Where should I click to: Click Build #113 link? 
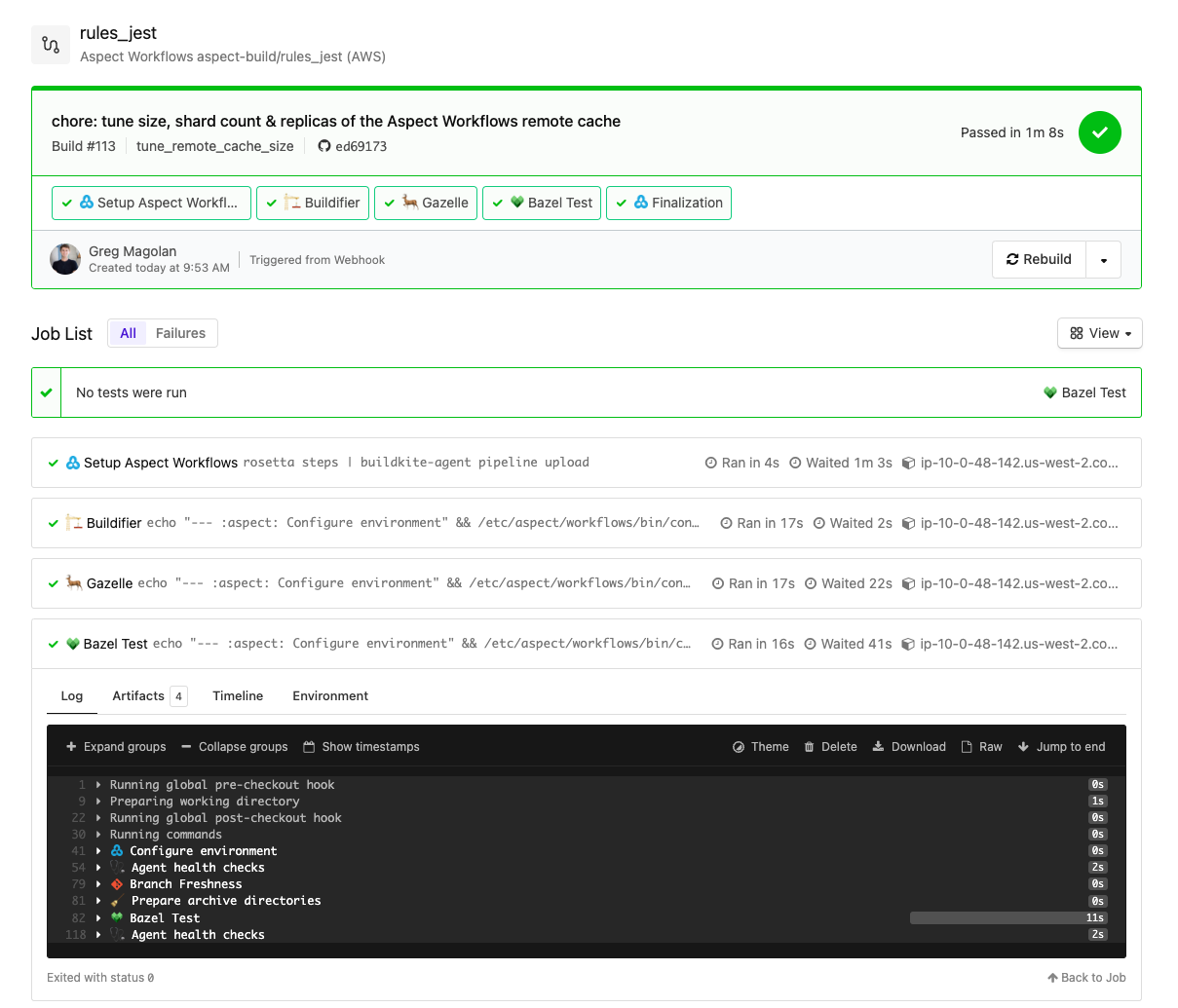(x=84, y=146)
